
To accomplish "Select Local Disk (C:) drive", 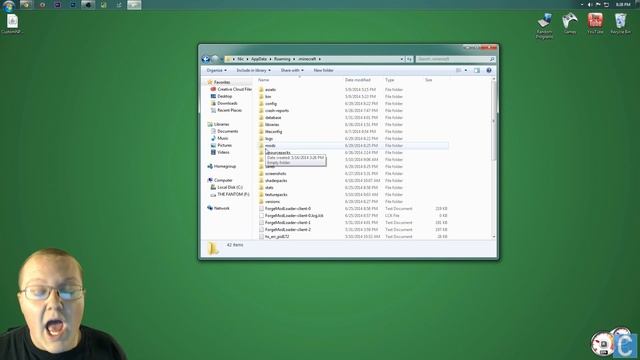I will tap(227, 187).
